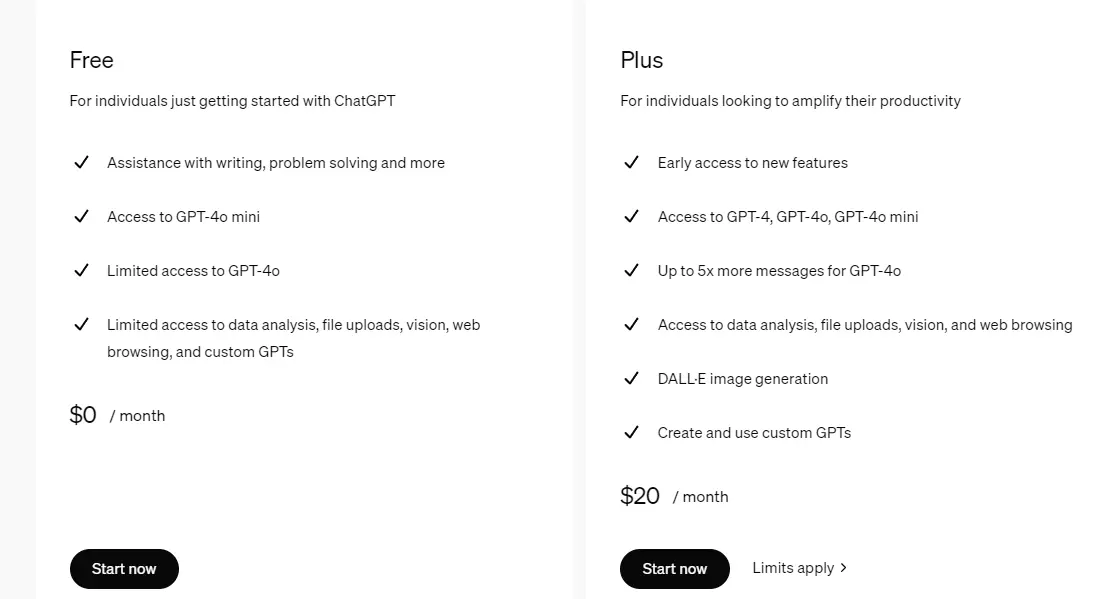The width and height of the screenshot is (1097, 599).
Task: Click the checkmark beside 'Access to GPT-4, GPT-4o'
Action: (632, 216)
